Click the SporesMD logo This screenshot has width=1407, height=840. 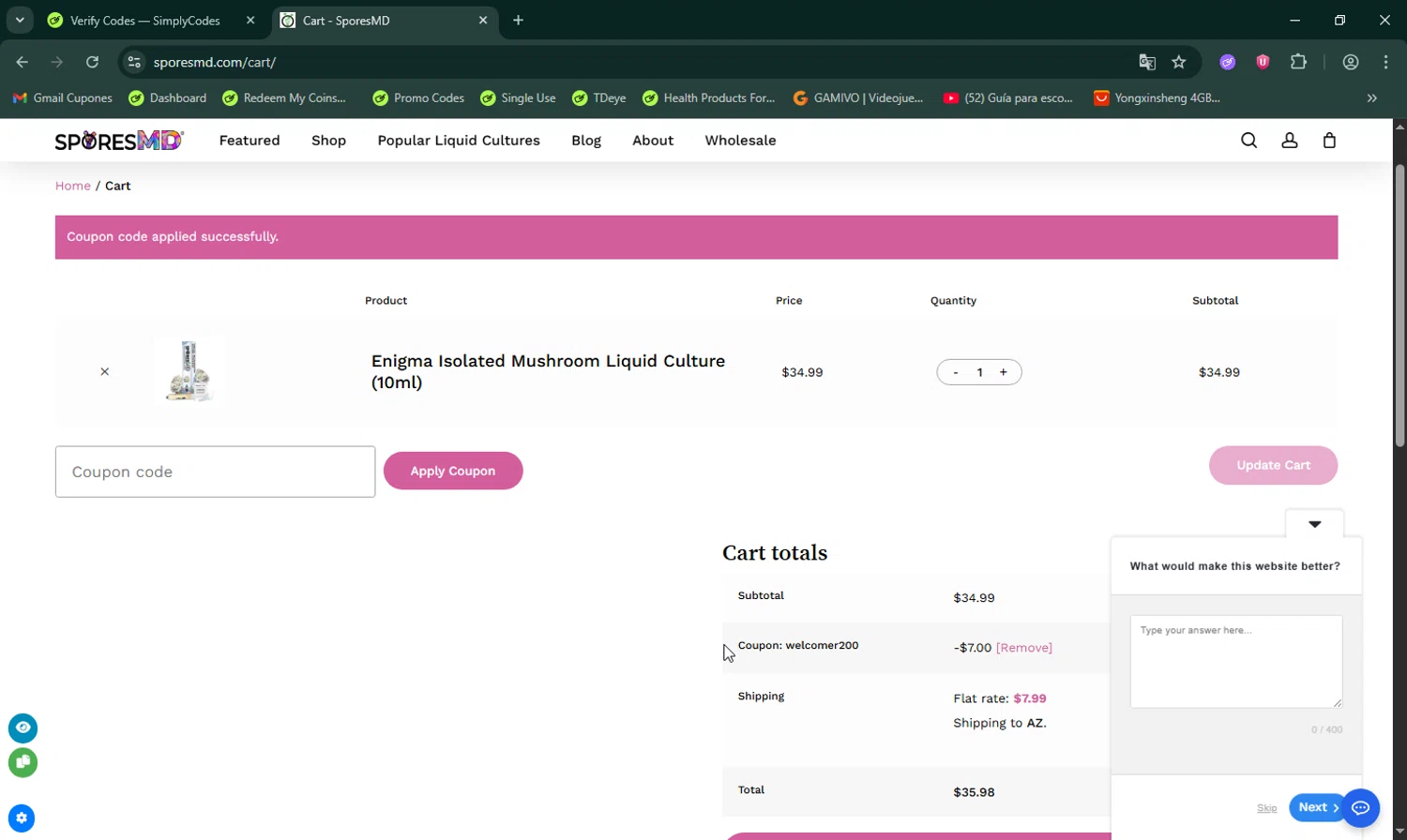tap(119, 141)
